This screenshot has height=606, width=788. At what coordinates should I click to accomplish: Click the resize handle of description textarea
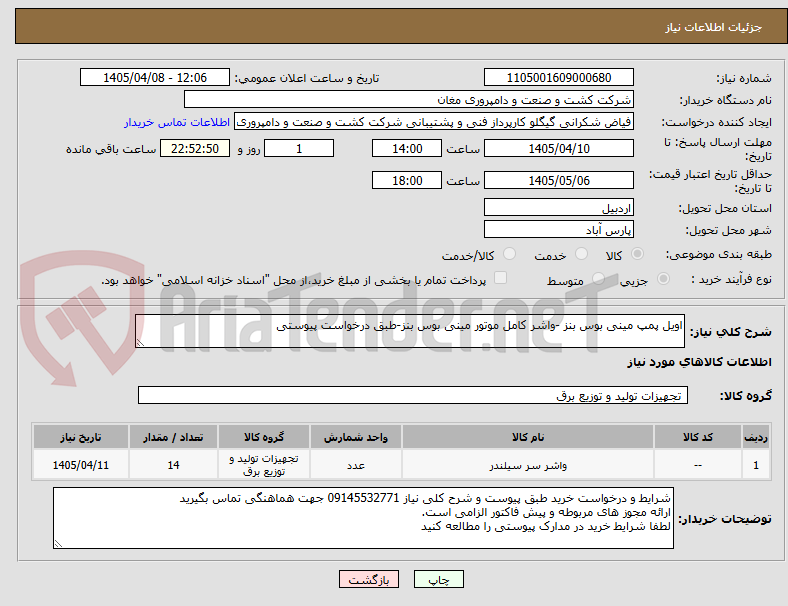click(140, 343)
